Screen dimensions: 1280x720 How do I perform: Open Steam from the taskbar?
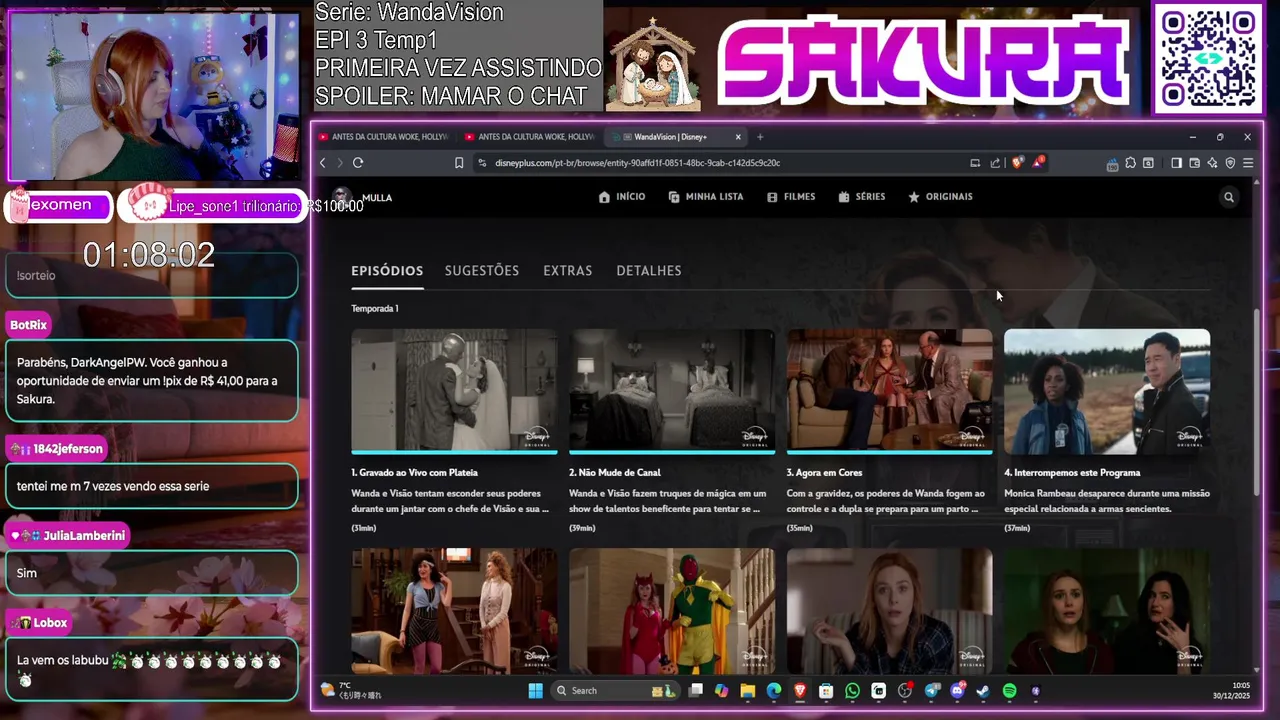(983, 691)
